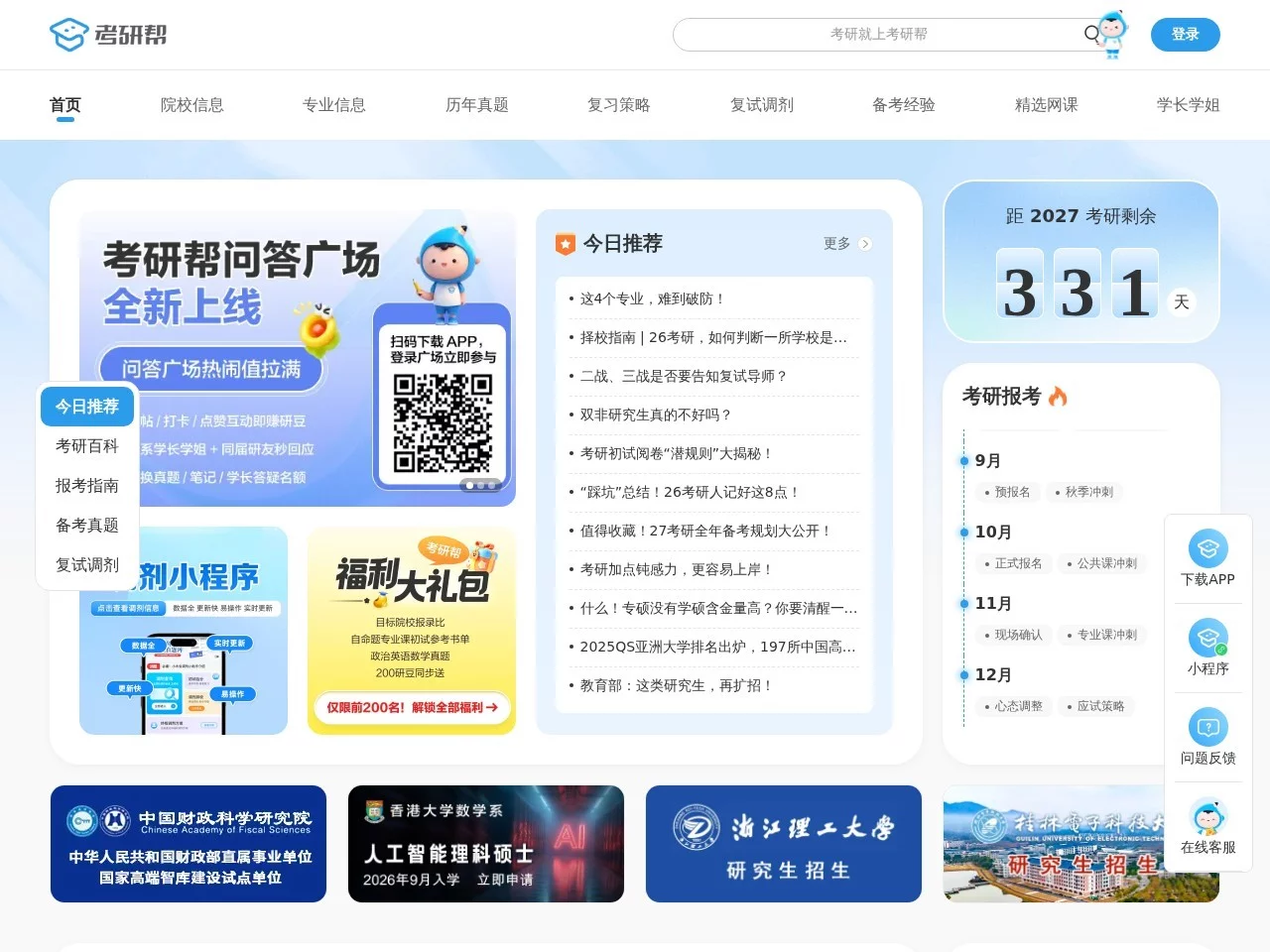Click 仅限前200名 解锁全部福利 button
The height and width of the screenshot is (952, 1270).
pos(412,707)
